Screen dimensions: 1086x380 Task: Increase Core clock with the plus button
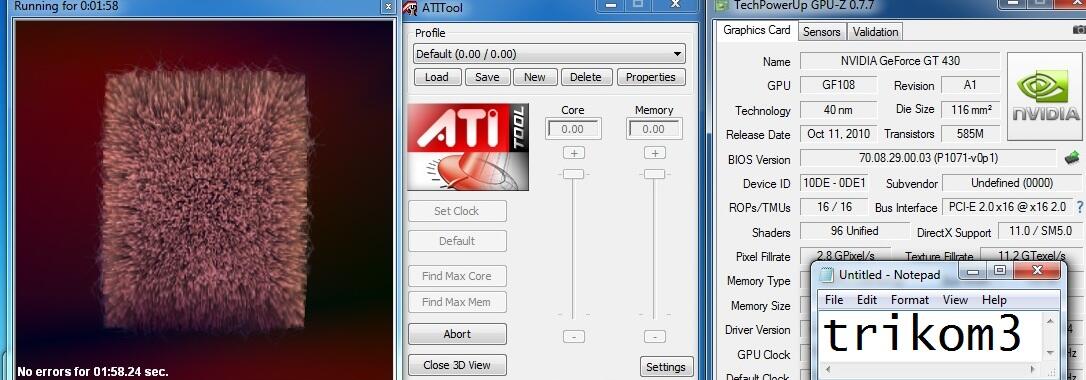(573, 152)
